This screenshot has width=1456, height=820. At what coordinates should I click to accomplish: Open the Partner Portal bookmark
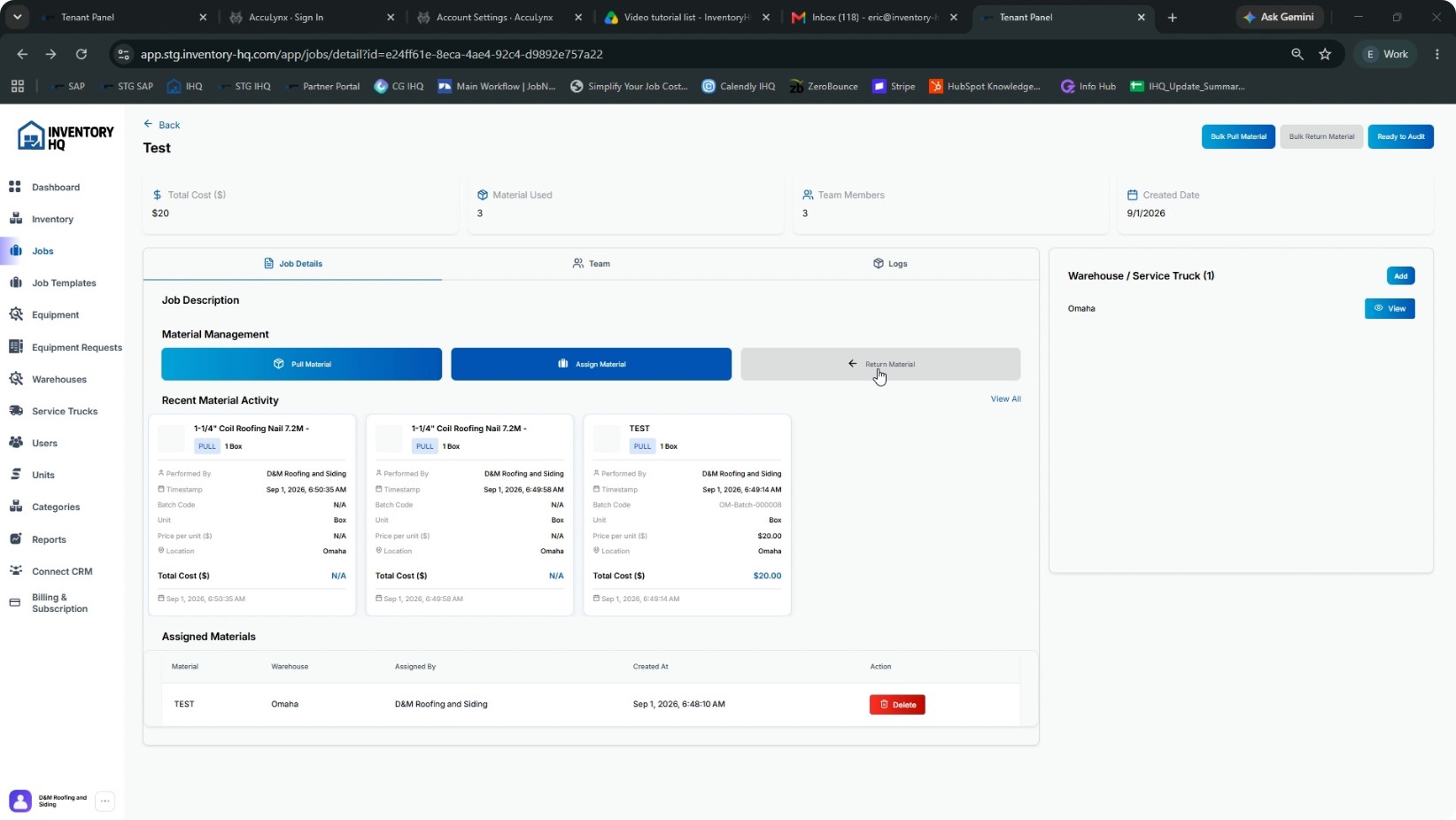322,86
